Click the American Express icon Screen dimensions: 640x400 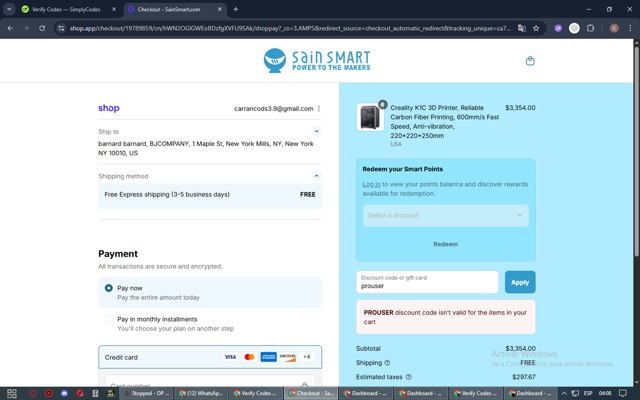point(269,357)
